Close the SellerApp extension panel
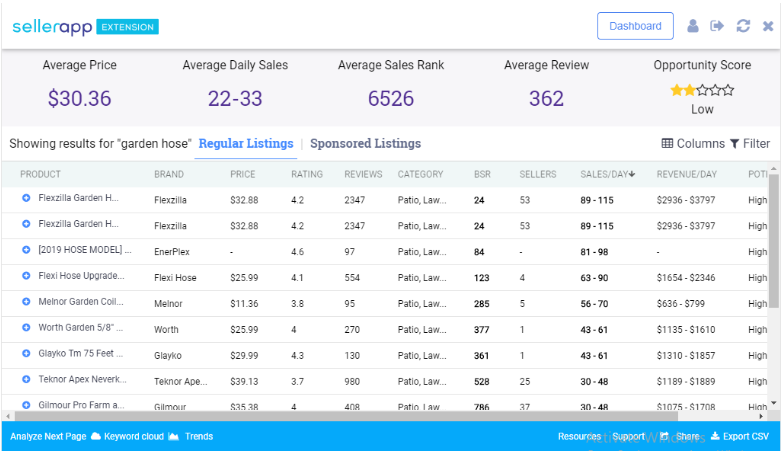 (768, 26)
